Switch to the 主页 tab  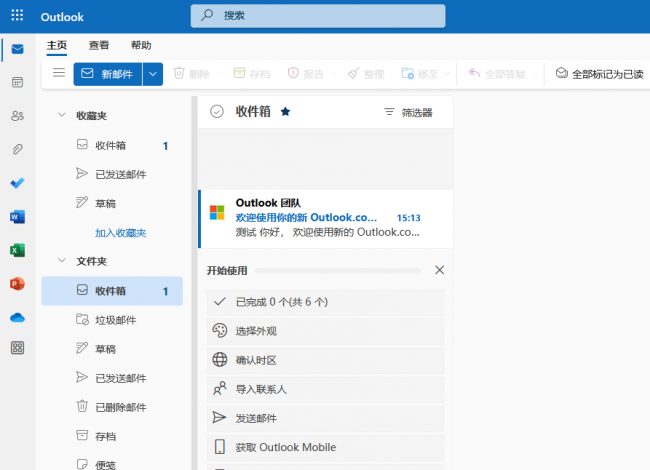[x=57, y=45]
